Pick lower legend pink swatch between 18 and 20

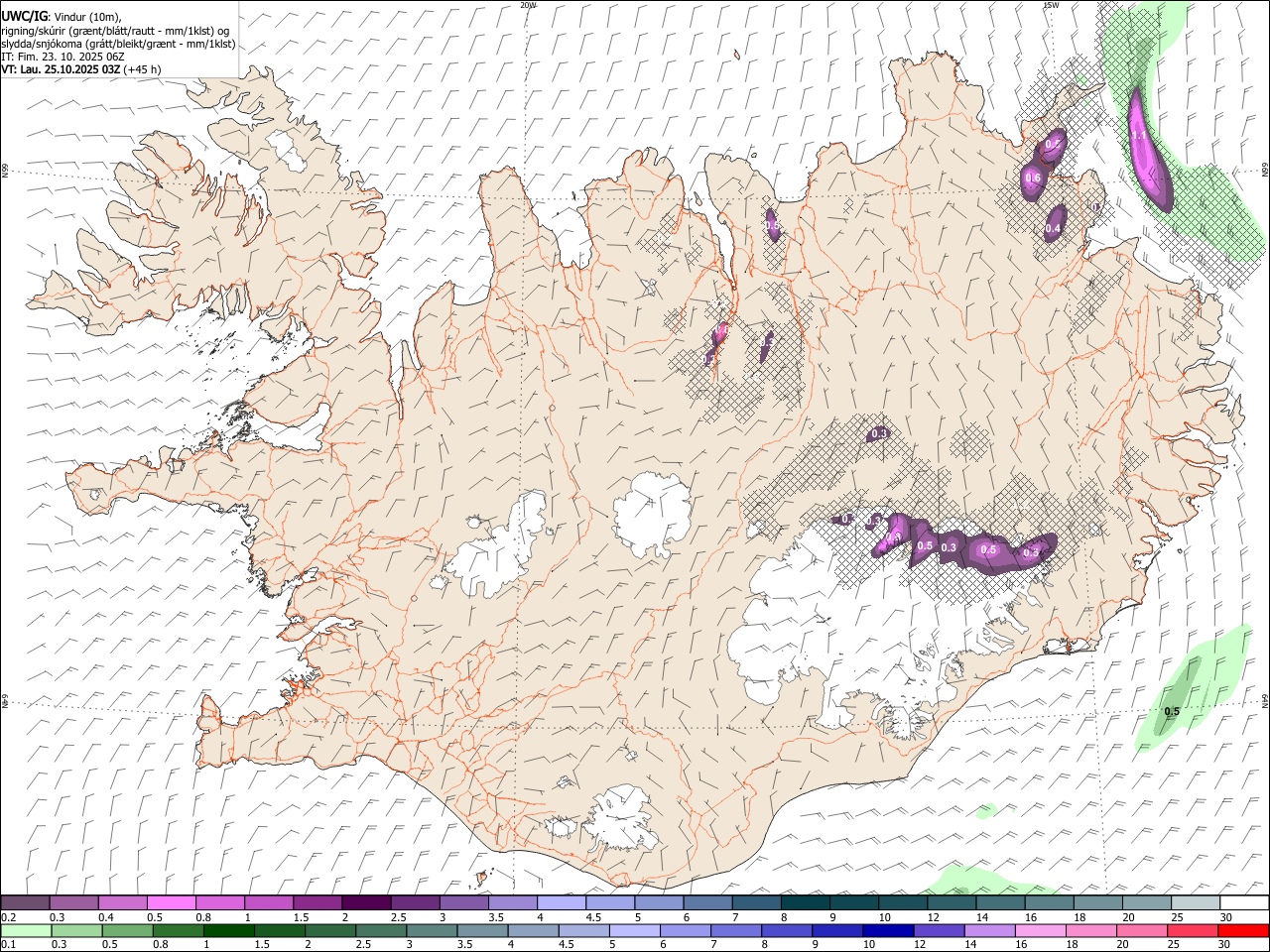pyautogui.click(x=1089, y=930)
